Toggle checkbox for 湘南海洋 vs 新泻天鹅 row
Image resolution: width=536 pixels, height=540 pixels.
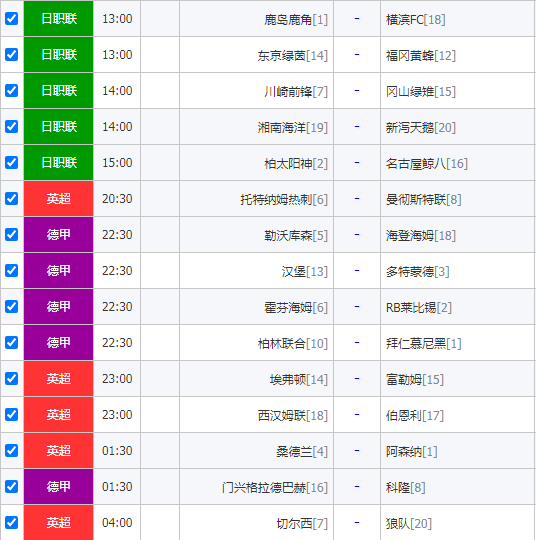pos(11,126)
